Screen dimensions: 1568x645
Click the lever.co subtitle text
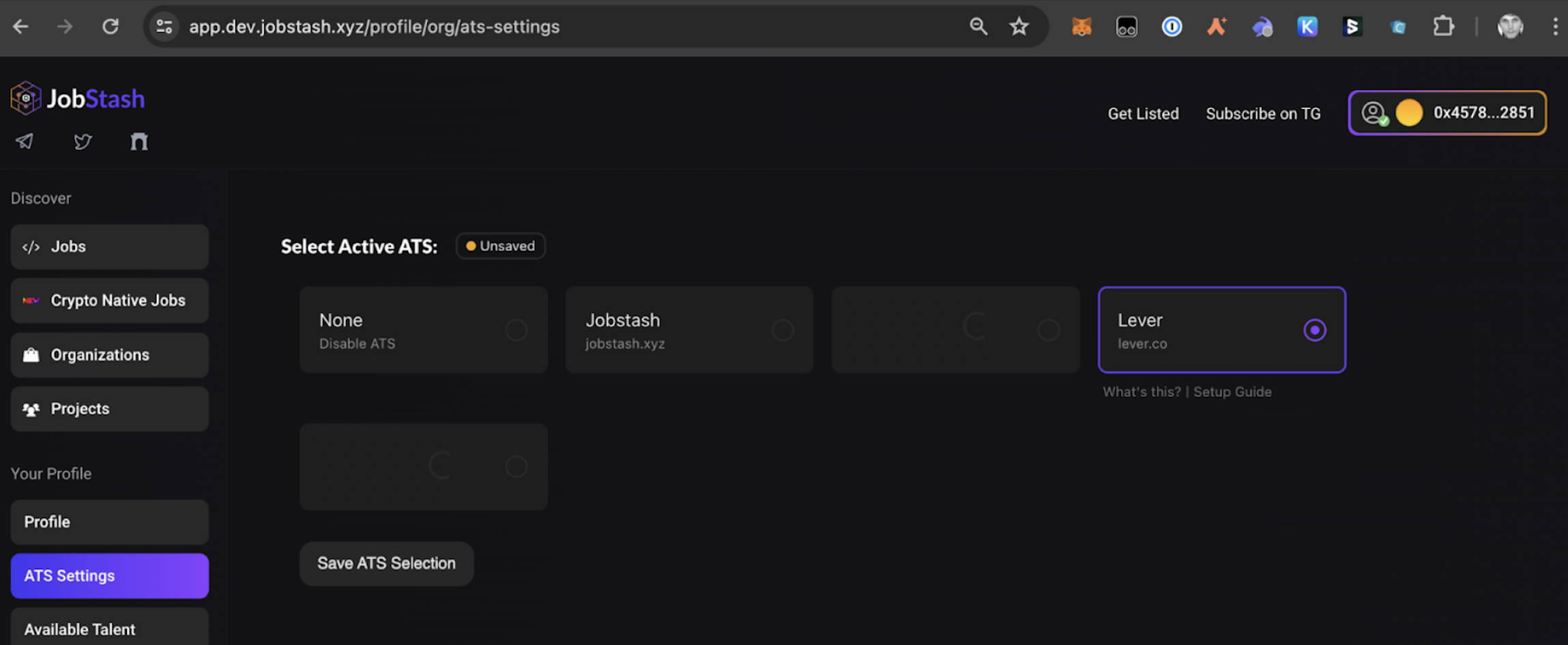pos(1142,344)
